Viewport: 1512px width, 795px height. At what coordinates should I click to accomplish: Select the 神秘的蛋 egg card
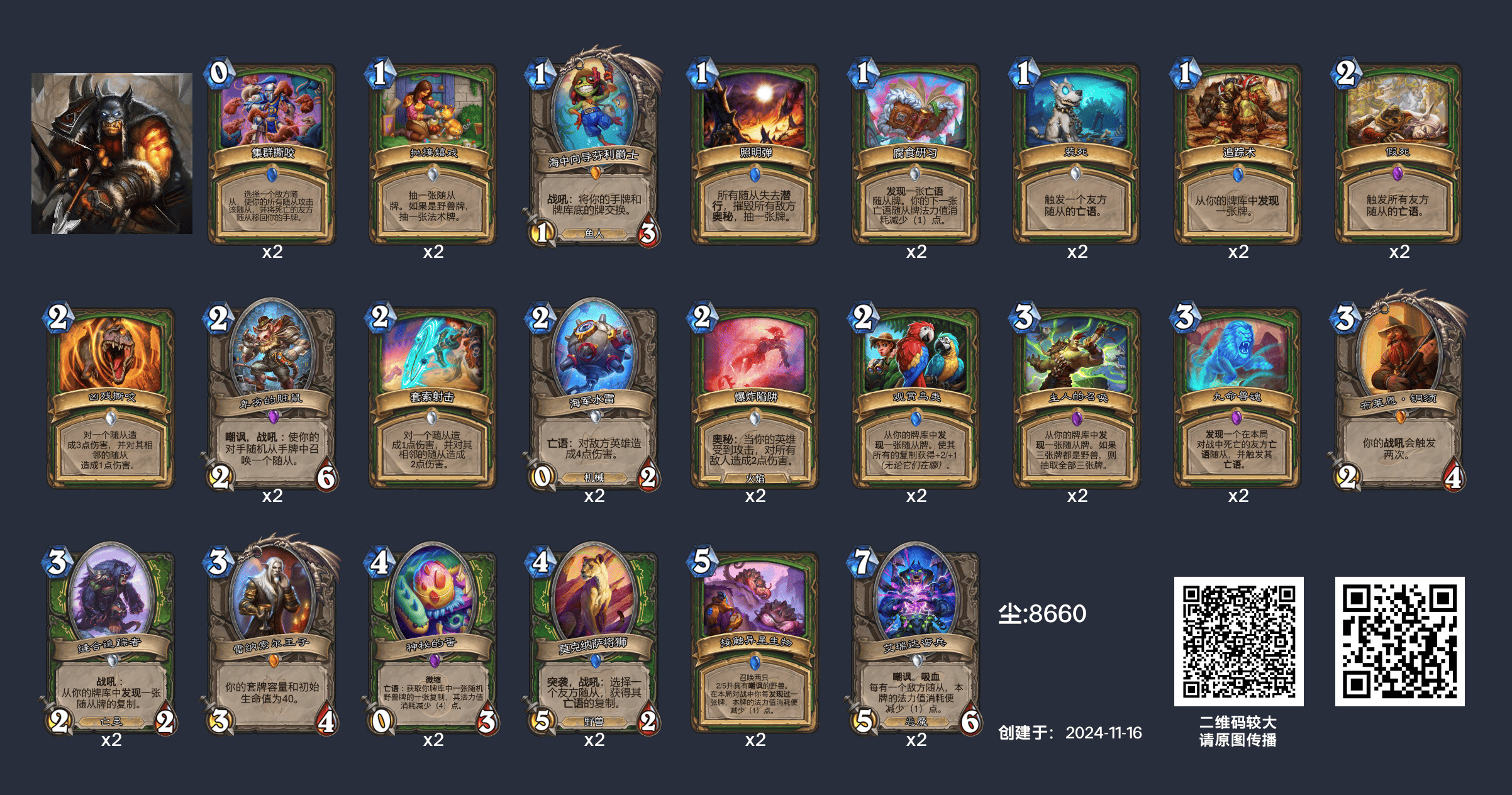[433, 640]
